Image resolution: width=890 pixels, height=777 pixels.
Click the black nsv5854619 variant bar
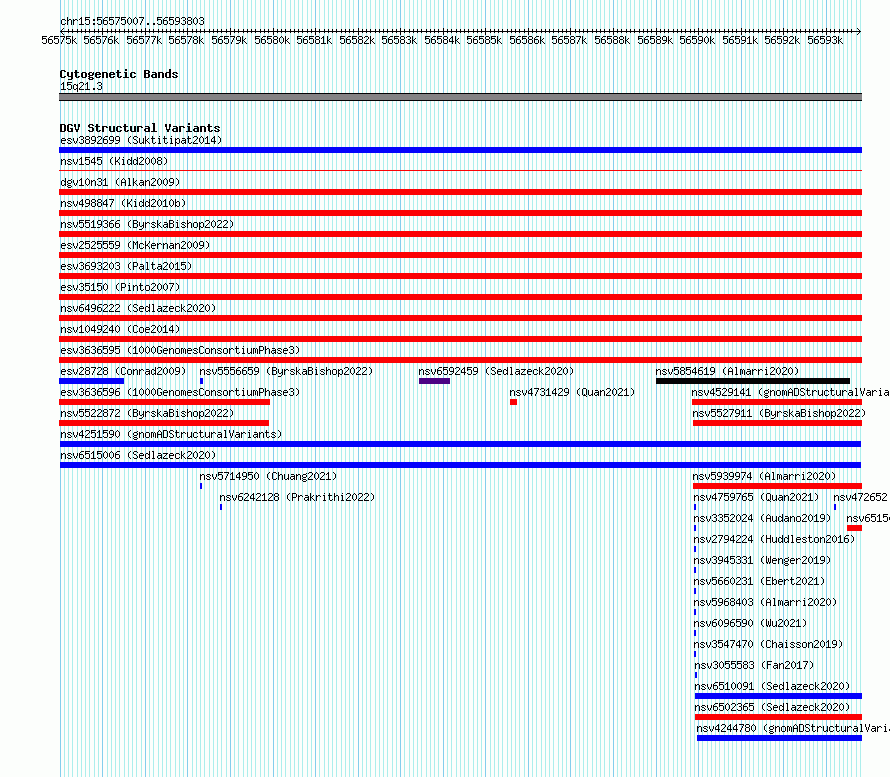coord(753,381)
